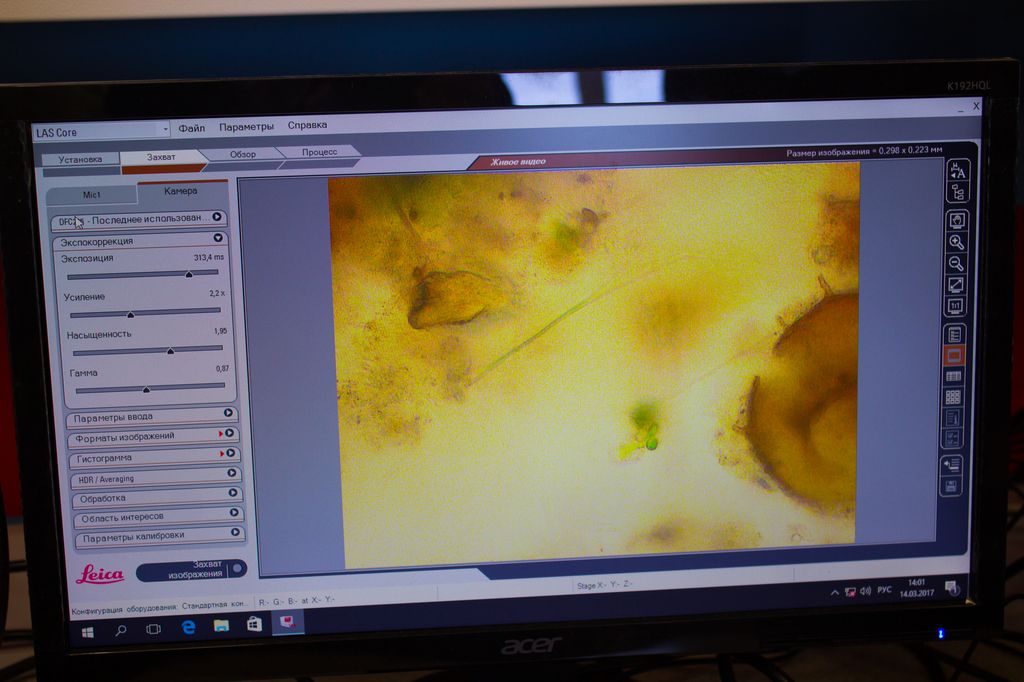Switch to the 3x3 grid gallery view icon
Image resolution: width=1024 pixels, height=682 pixels.
[953, 397]
